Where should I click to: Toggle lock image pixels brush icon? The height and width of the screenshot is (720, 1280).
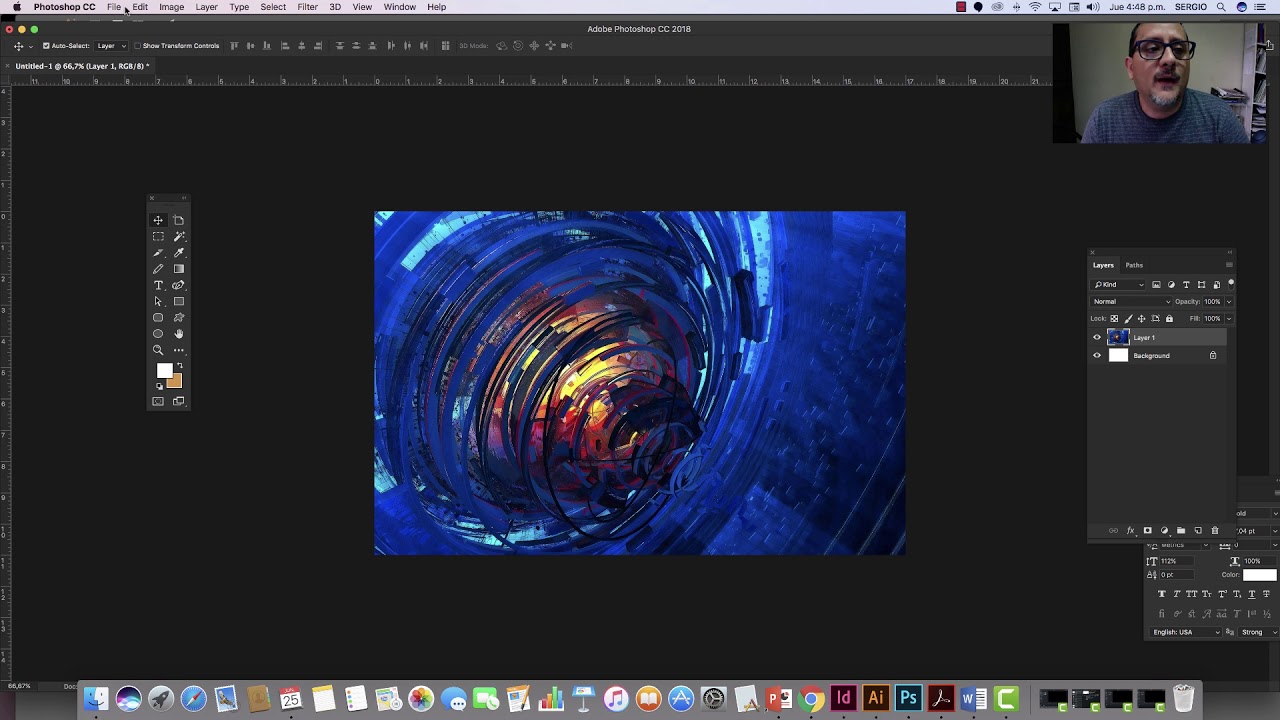[1129, 319]
